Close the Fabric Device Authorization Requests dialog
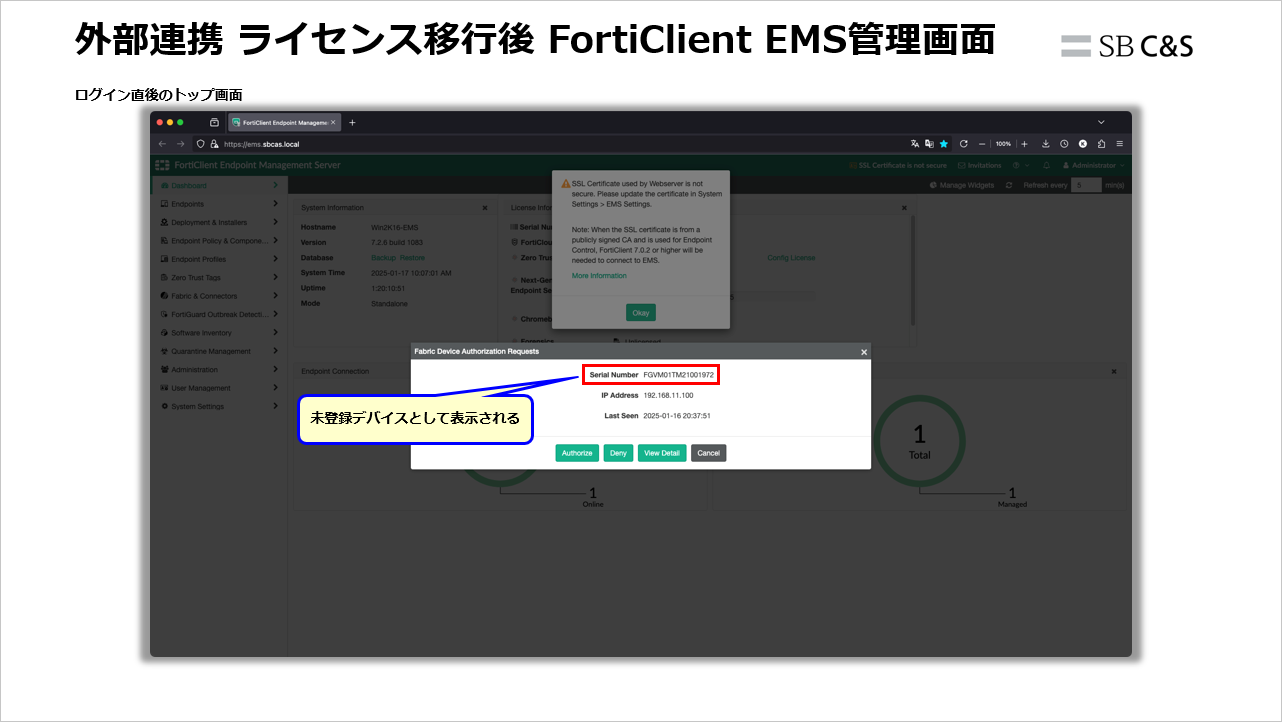1282x722 pixels. pyautogui.click(x=864, y=352)
